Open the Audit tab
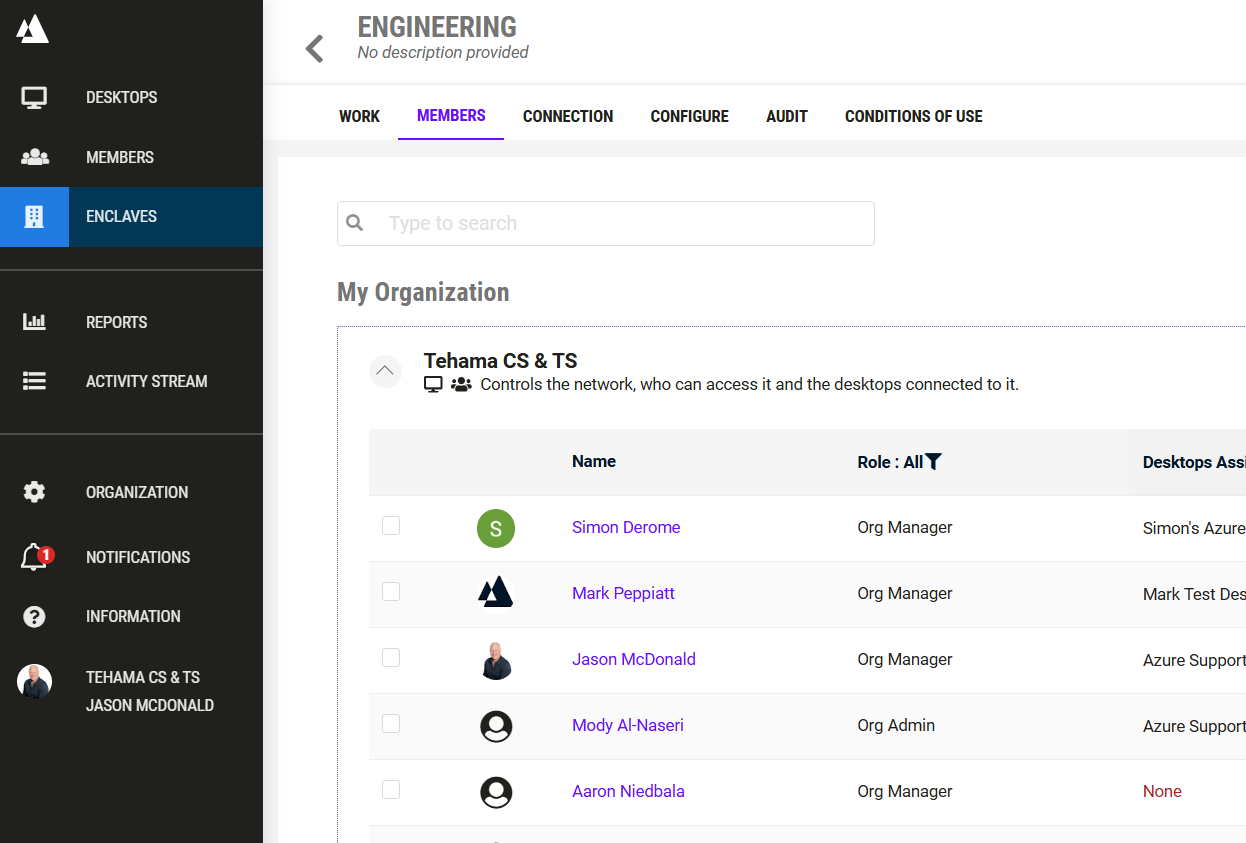 [x=786, y=116]
